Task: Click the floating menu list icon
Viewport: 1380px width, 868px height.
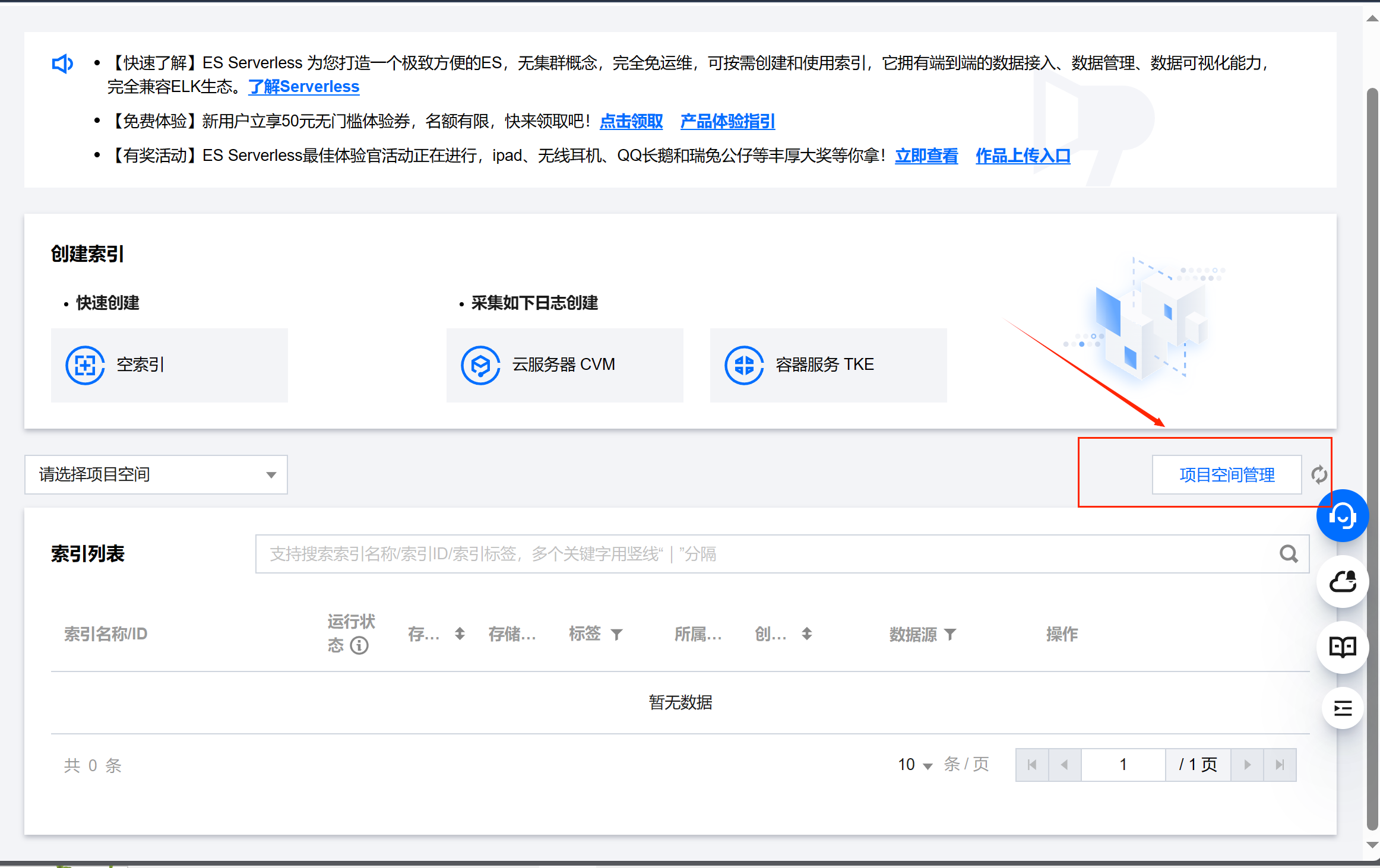Action: [x=1342, y=708]
